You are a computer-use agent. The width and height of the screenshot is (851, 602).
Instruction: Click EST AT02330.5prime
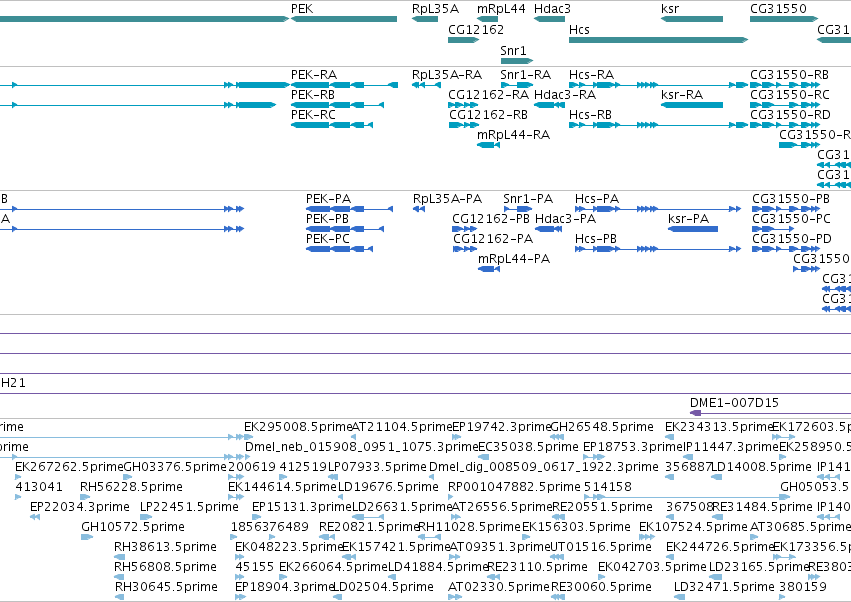(455, 598)
